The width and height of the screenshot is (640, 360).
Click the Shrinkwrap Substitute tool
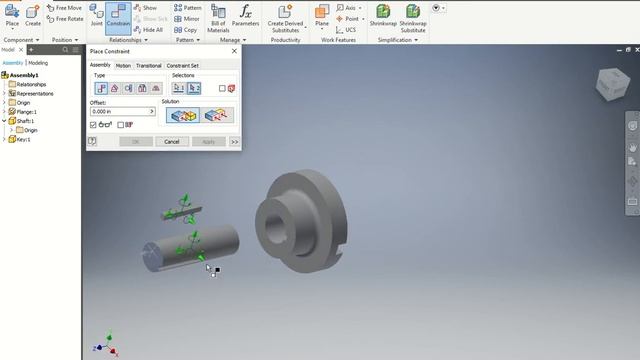[x=413, y=18]
